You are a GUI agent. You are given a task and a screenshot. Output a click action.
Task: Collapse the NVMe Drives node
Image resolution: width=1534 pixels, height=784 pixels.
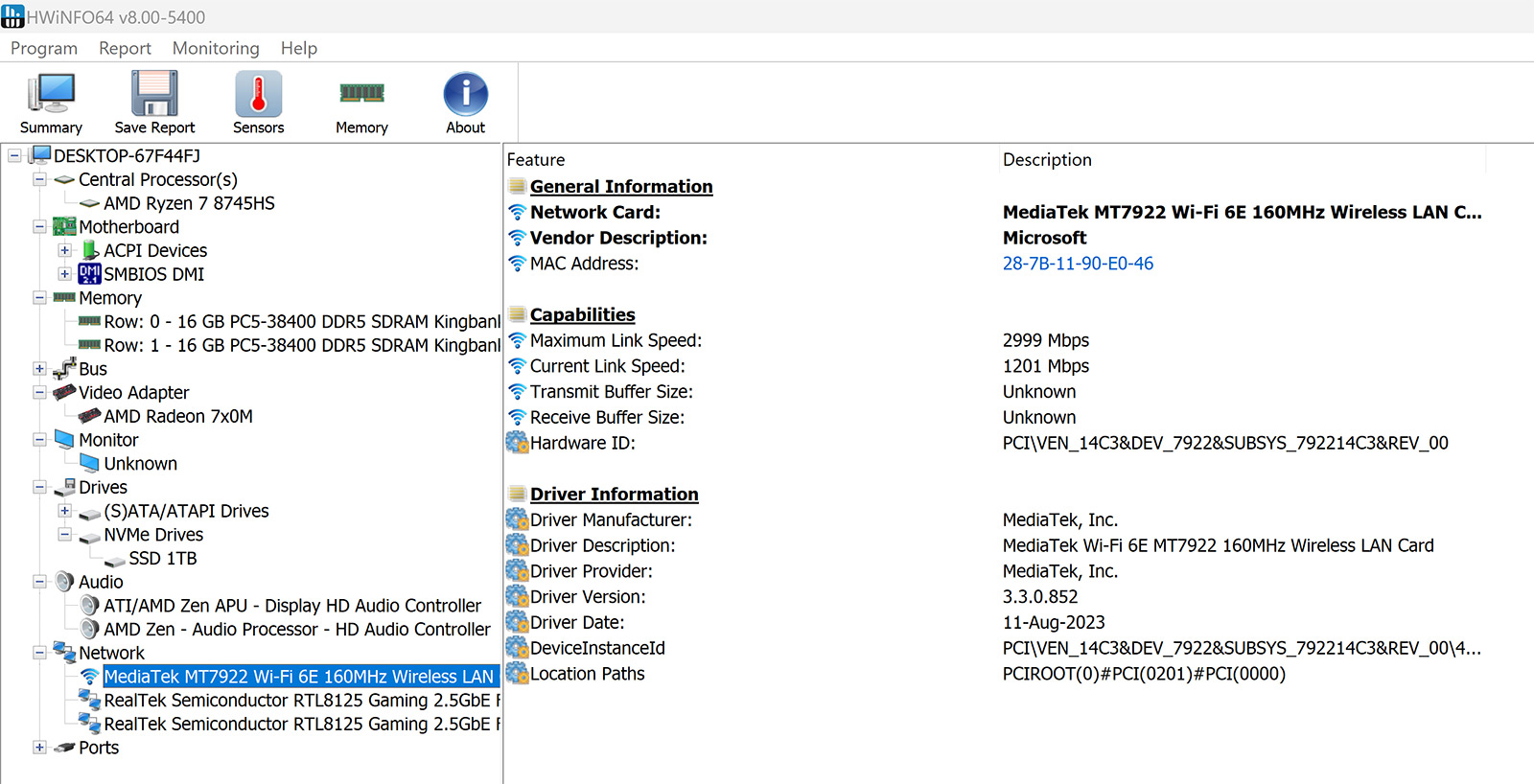click(x=64, y=534)
